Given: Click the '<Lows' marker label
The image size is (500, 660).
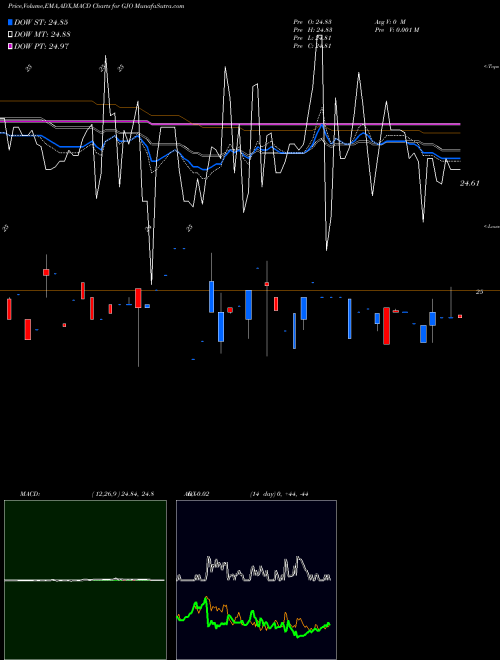Looking at the screenshot, I should pyautogui.click(x=492, y=226).
